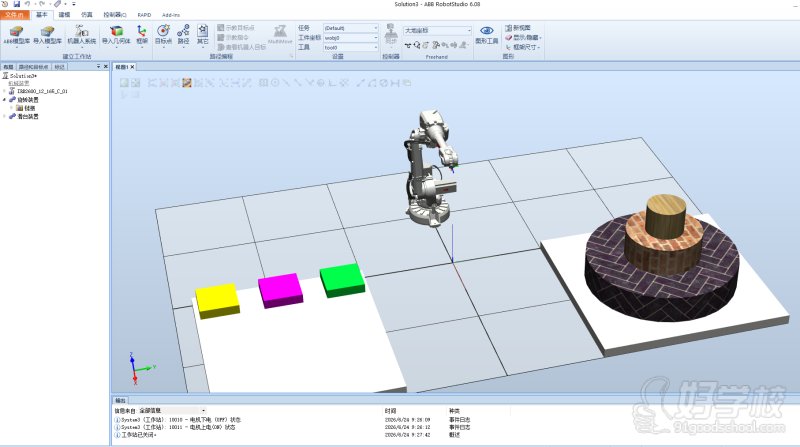Viewport: 800px width, 447px height.
Task: Click the ABB robot arm in view
Action: pos(430,168)
